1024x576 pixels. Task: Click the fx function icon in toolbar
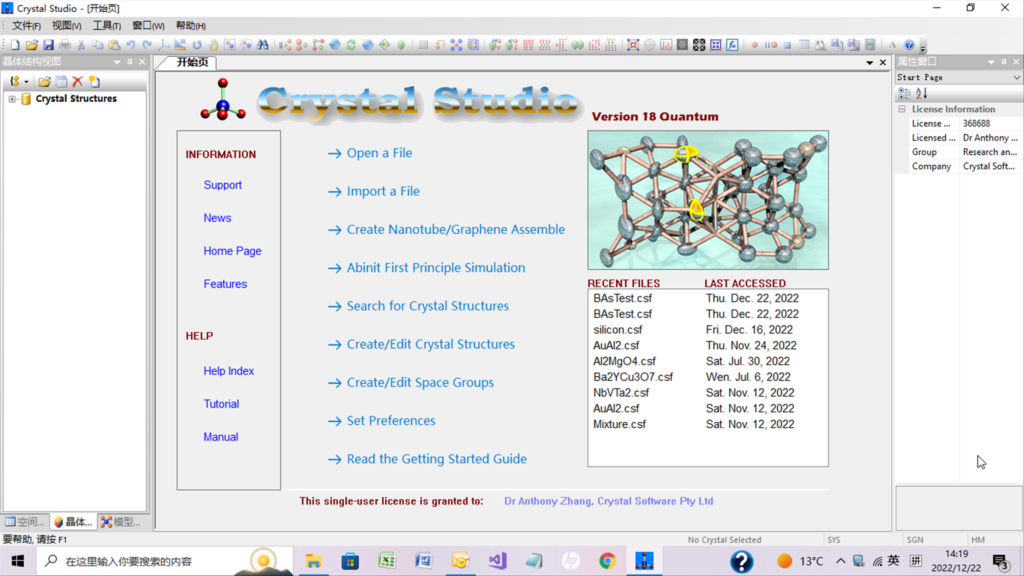pos(732,45)
